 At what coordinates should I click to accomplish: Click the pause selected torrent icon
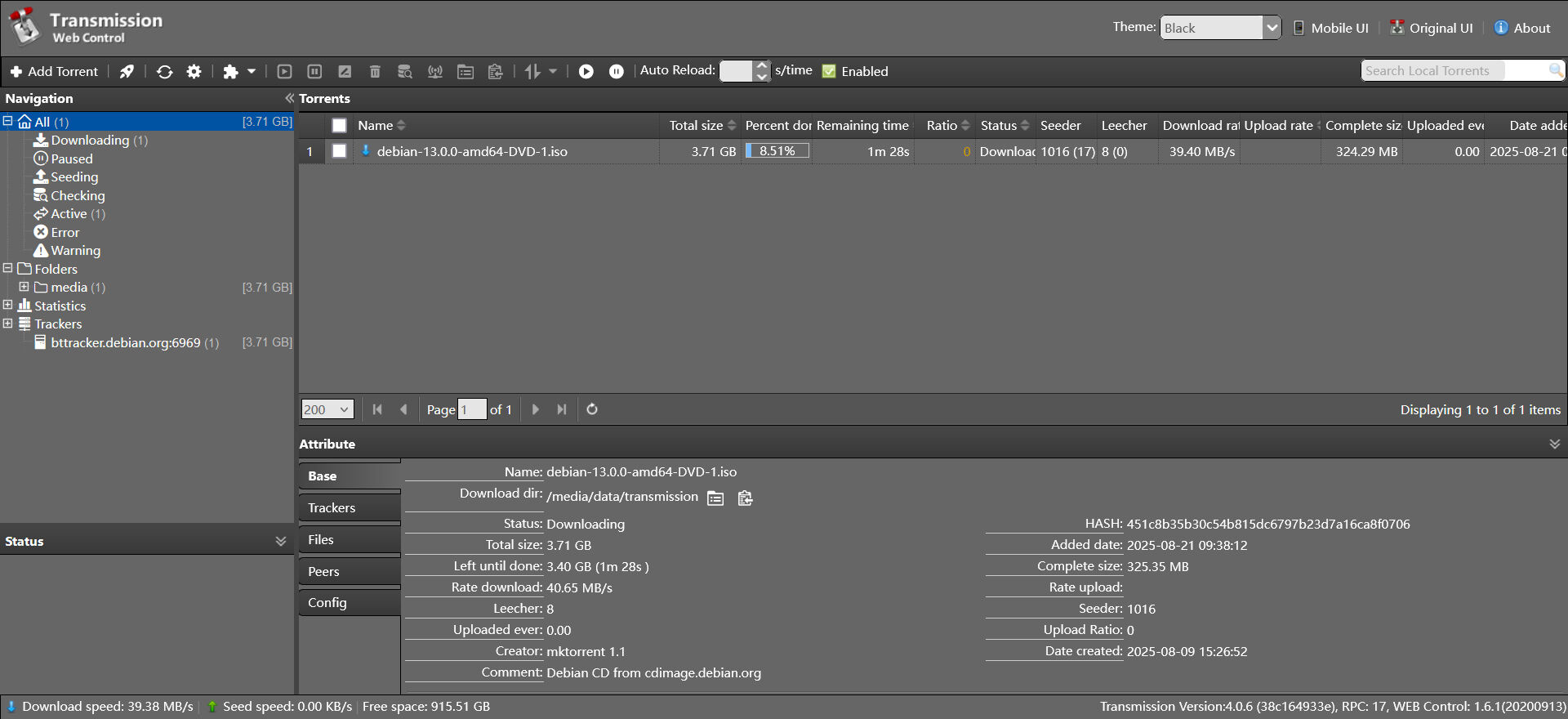314,72
